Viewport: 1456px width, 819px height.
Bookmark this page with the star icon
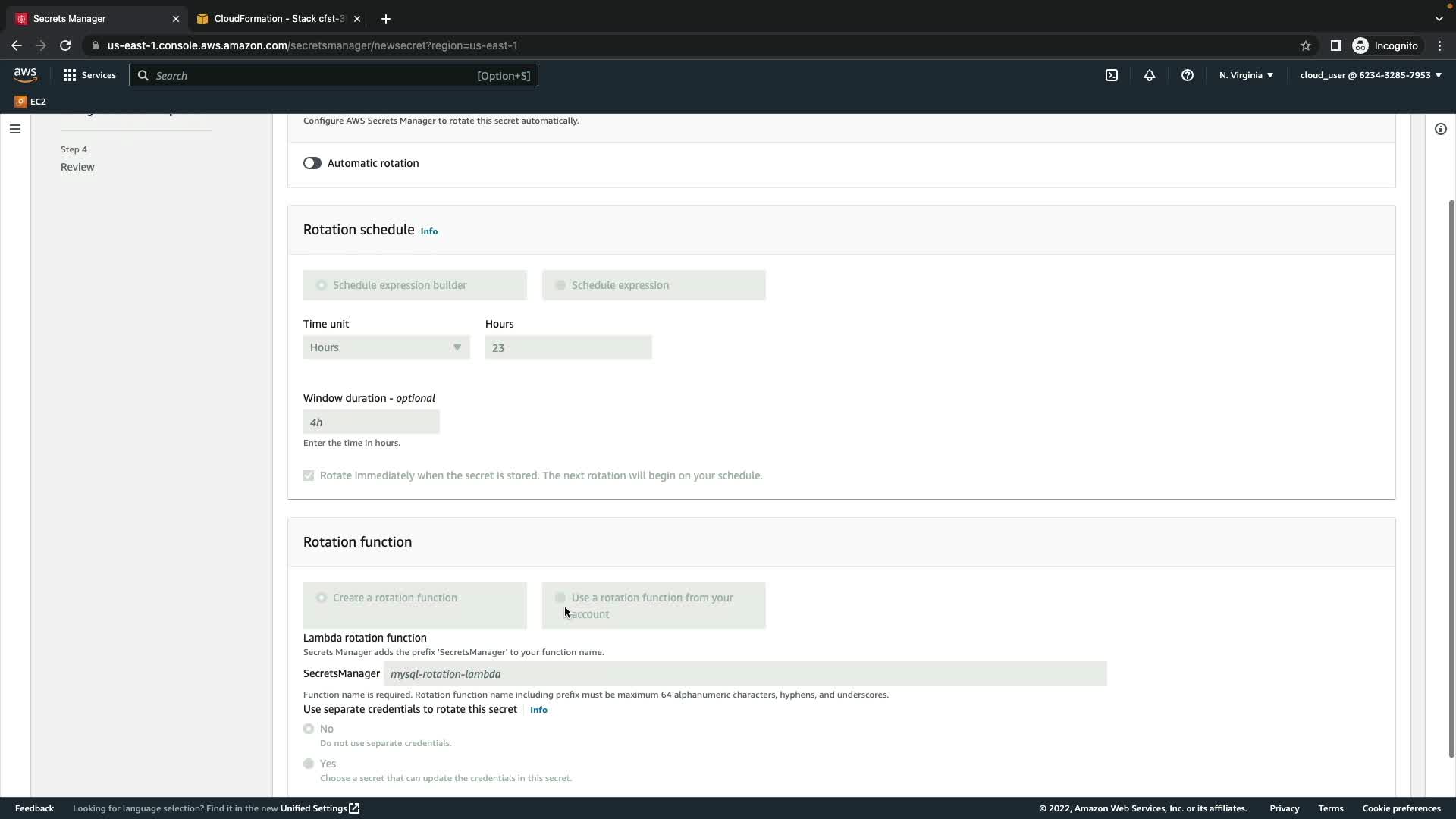tap(1305, 45)
